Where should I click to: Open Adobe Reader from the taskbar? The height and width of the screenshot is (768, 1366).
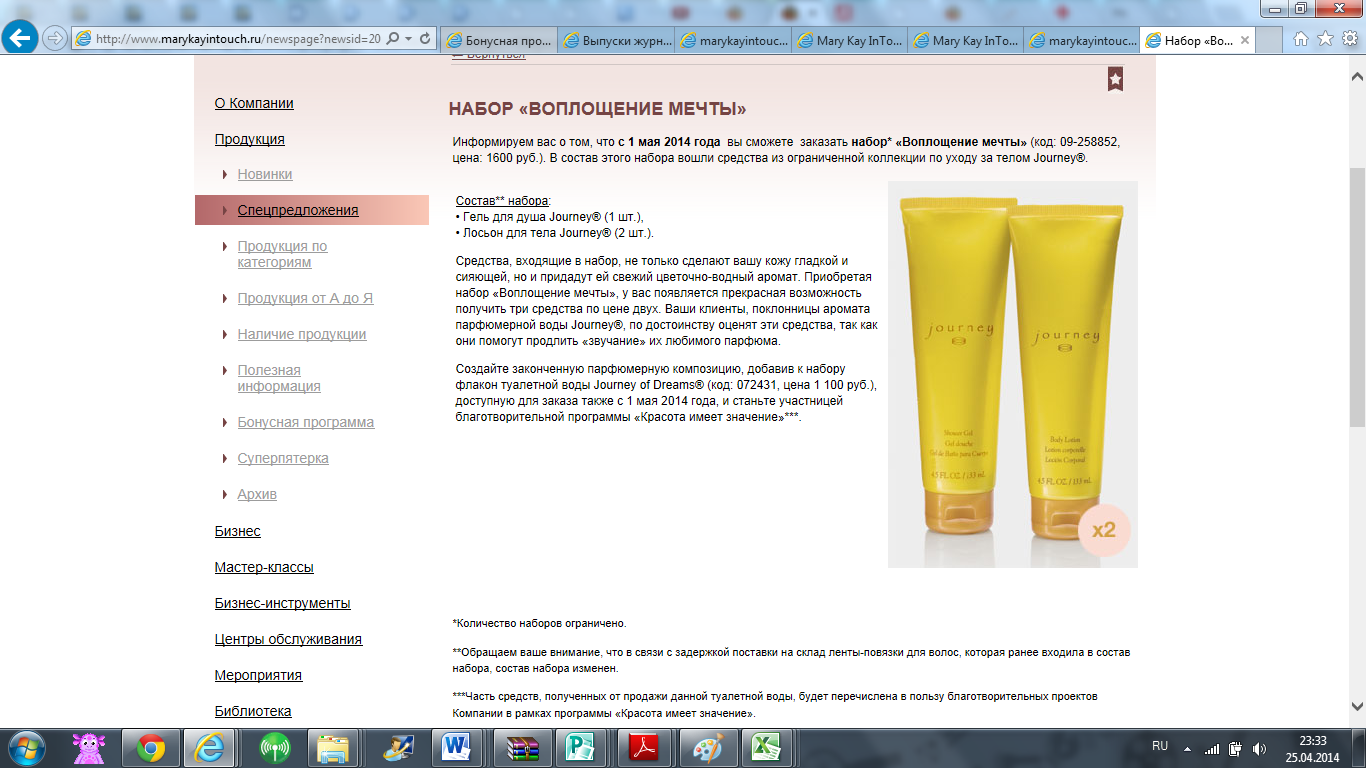[644, 748]
